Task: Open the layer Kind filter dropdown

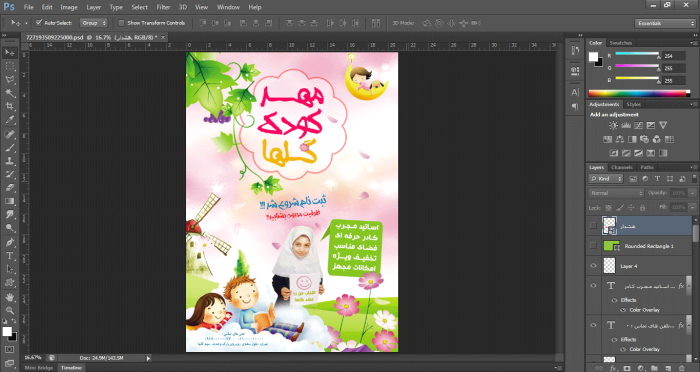Action: pos(606,179)
